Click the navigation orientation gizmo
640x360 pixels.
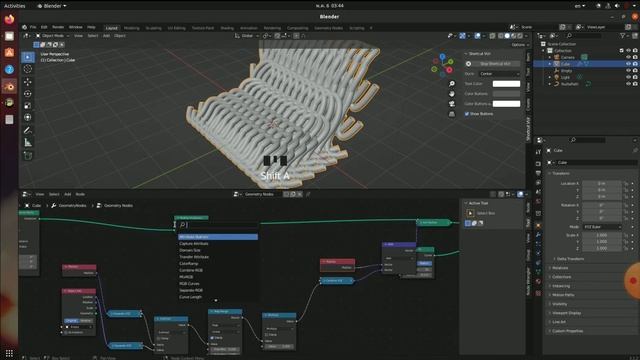coord(442,65)
